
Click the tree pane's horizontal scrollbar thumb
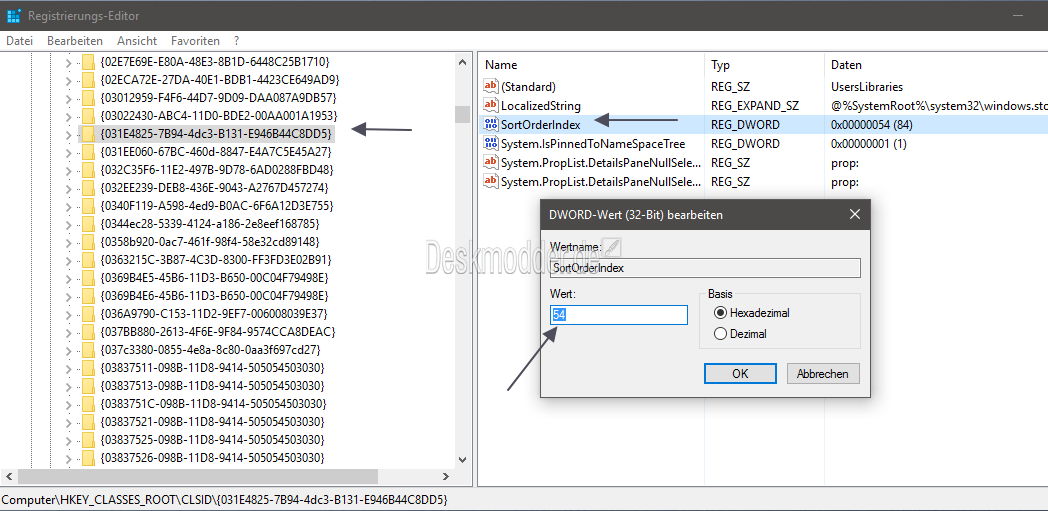[x=198, y=476]
